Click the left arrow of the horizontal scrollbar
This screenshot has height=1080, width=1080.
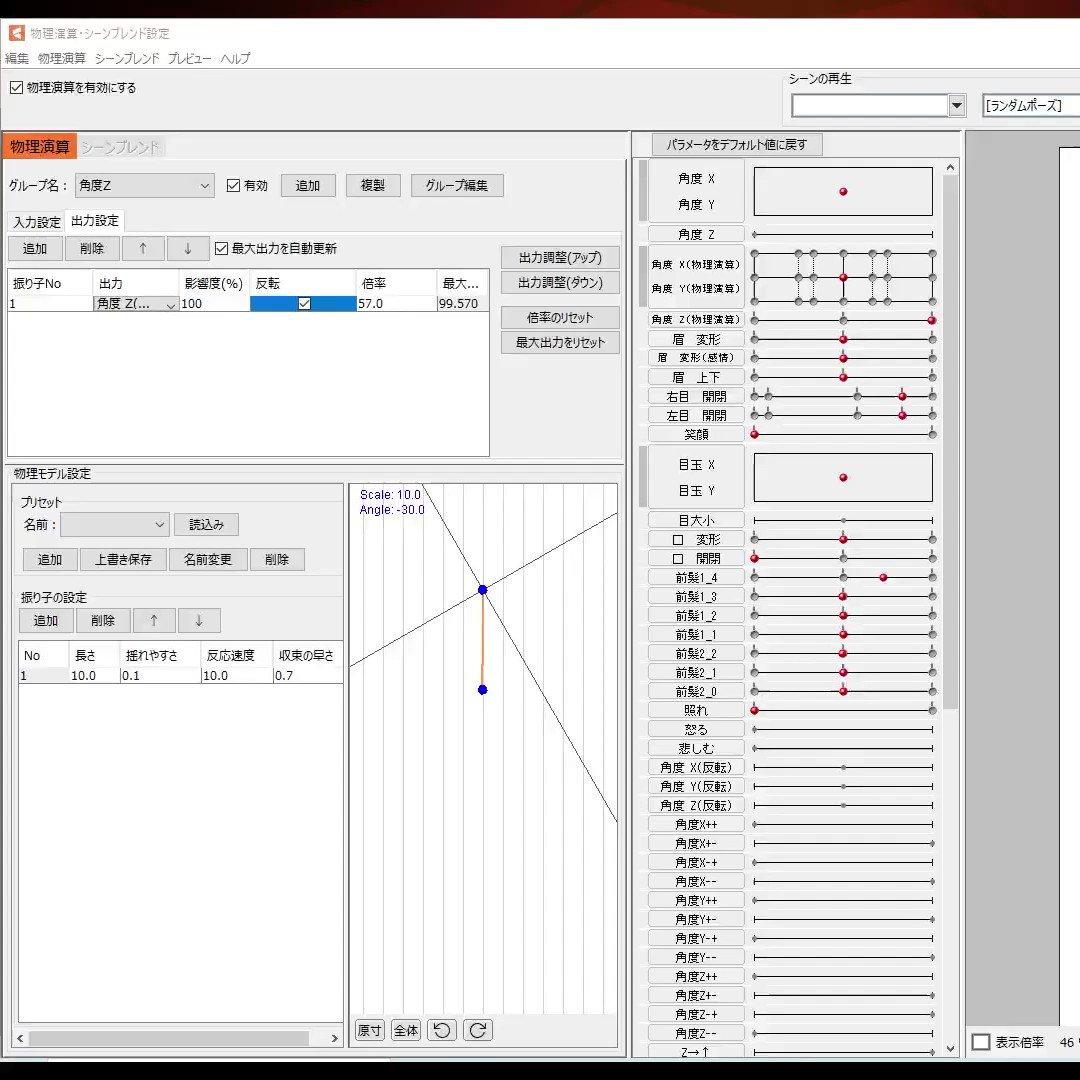(20, 1038)
